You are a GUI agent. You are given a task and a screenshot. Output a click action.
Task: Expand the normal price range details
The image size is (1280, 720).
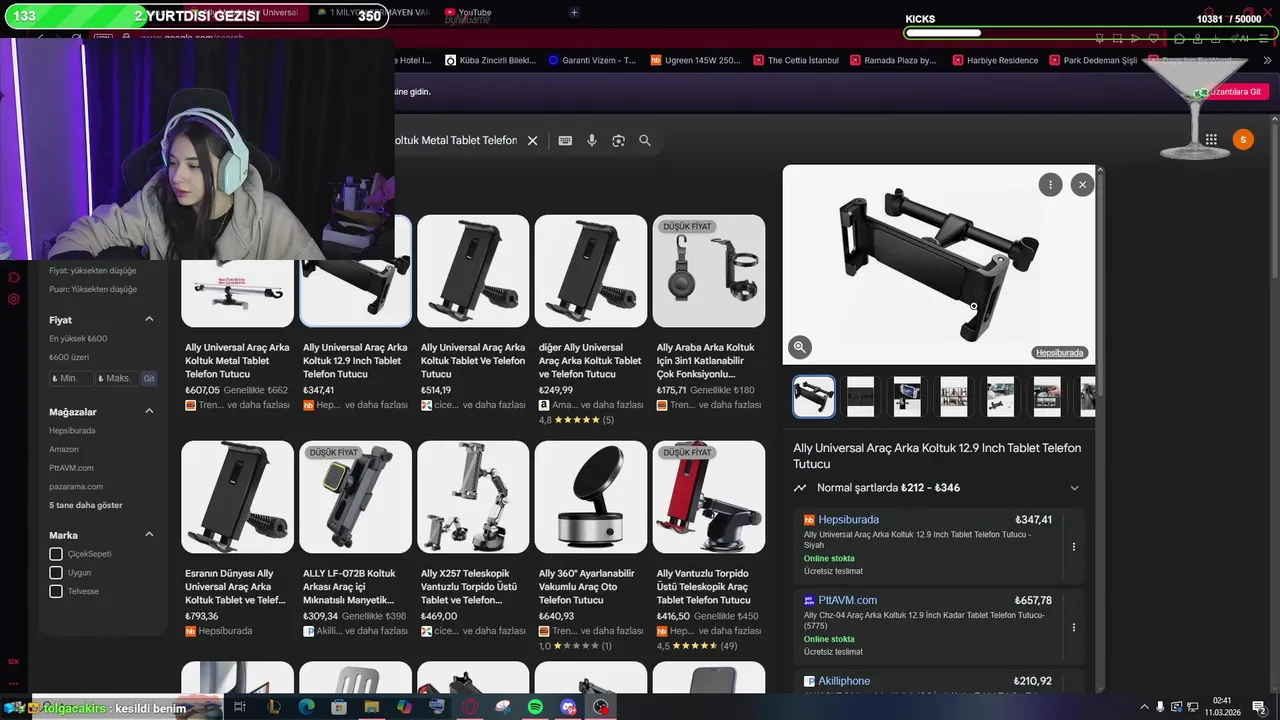[1074, 488]
